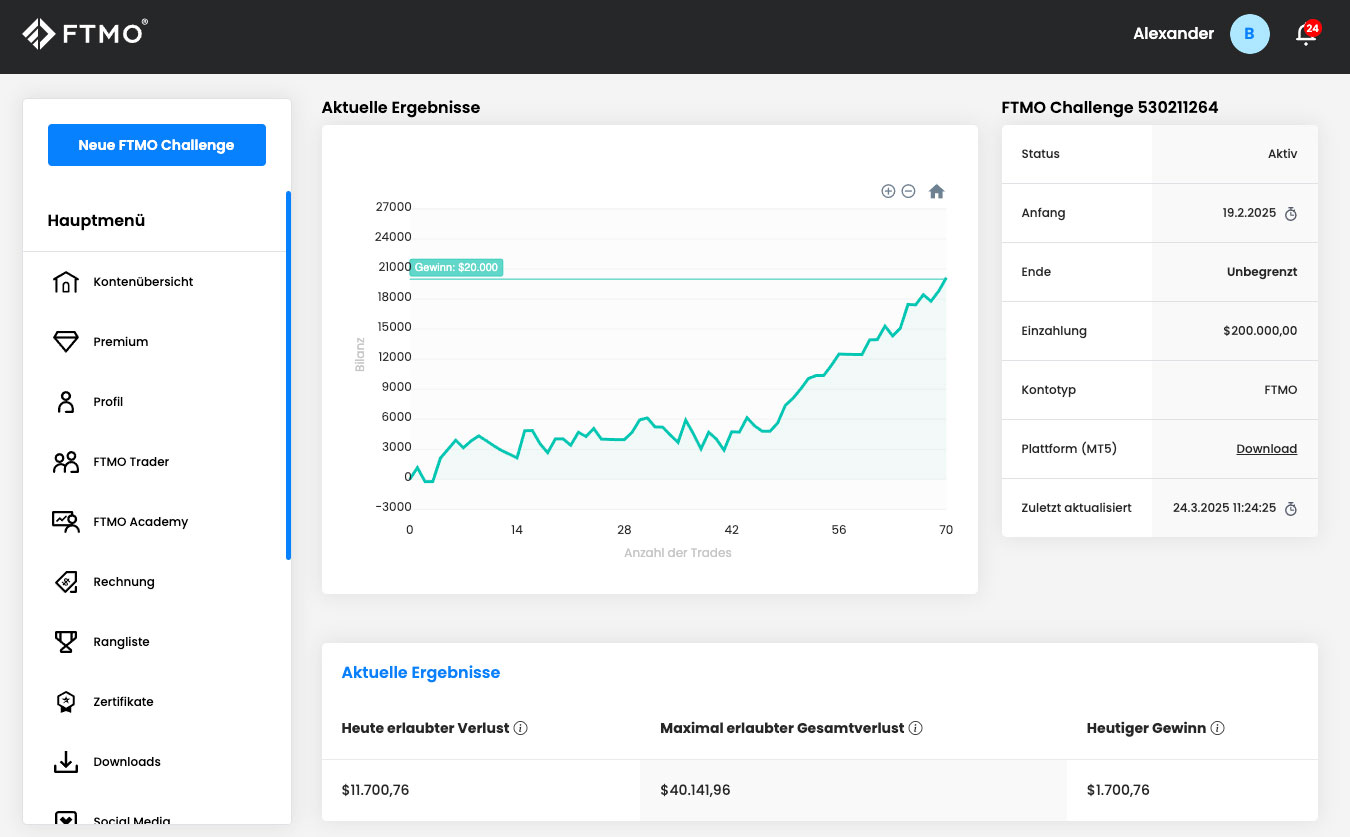The width and height of the screenshot is (1350, 837).
Task: Click the Premium diamond icon
Action: 65,342
